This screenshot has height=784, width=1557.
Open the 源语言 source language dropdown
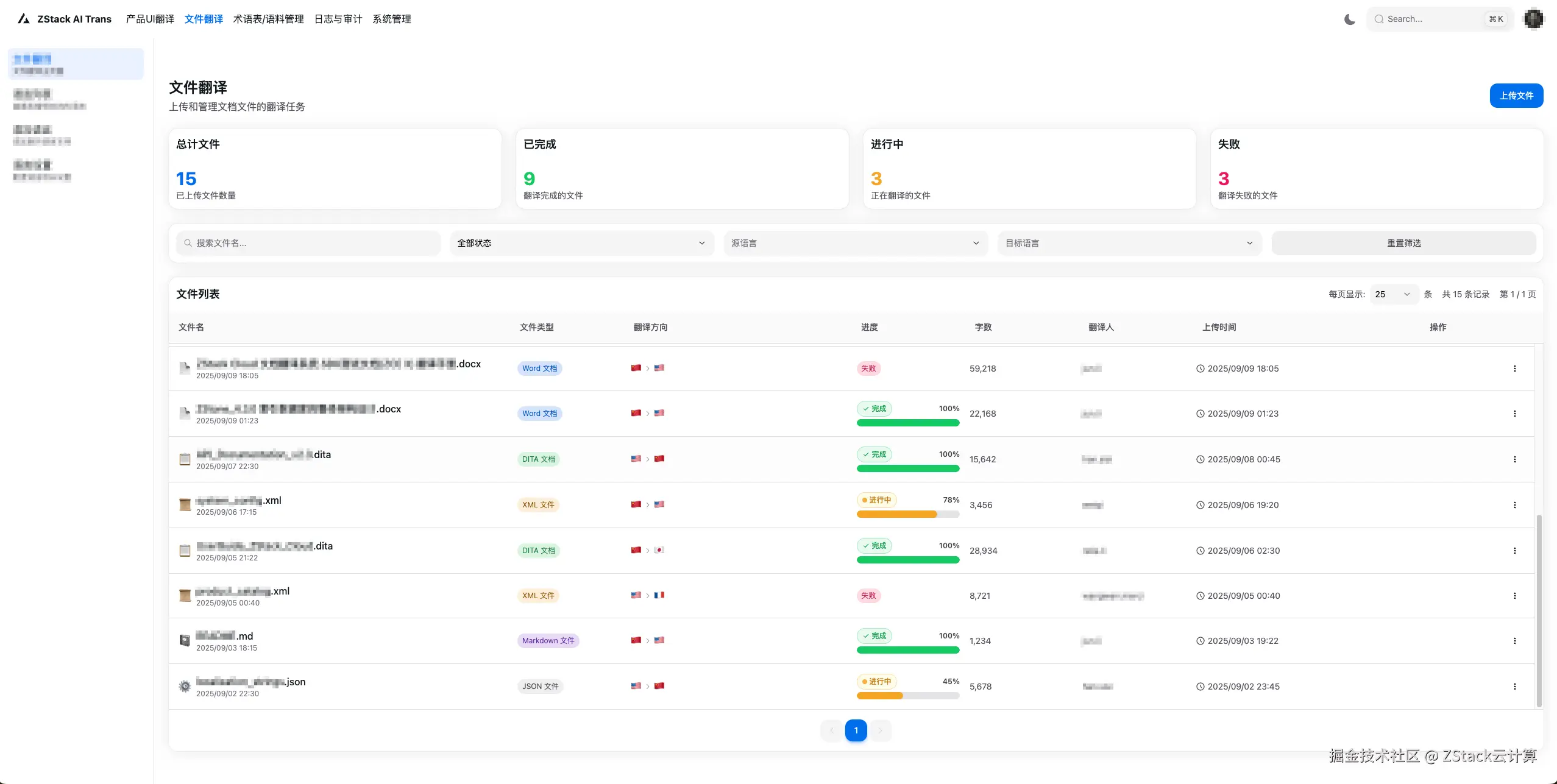tap(855, 243)
